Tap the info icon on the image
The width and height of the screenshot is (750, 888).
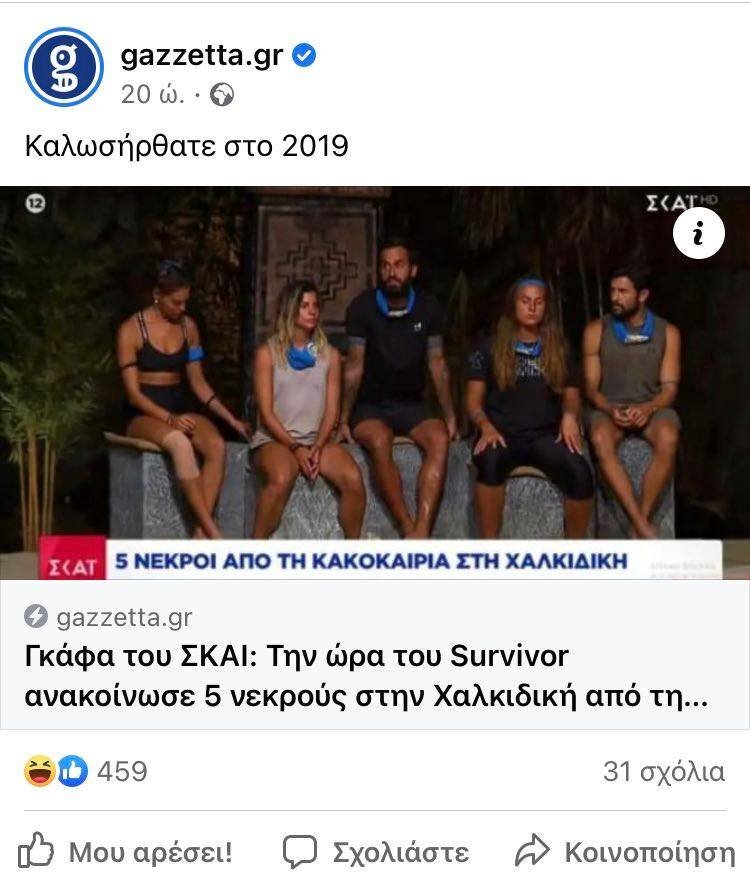(x=698, y=233)
